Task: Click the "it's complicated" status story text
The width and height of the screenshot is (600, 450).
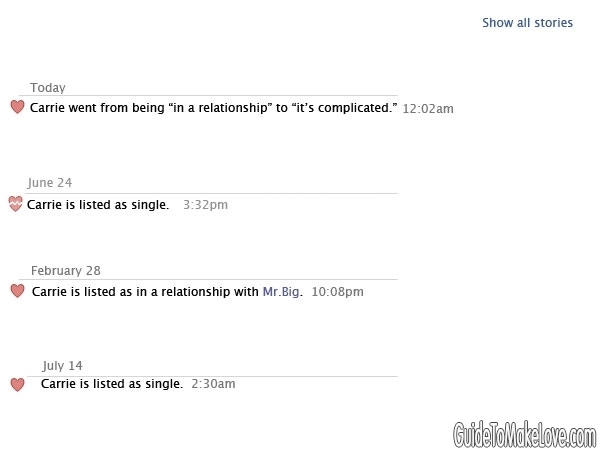Action: 214,108
